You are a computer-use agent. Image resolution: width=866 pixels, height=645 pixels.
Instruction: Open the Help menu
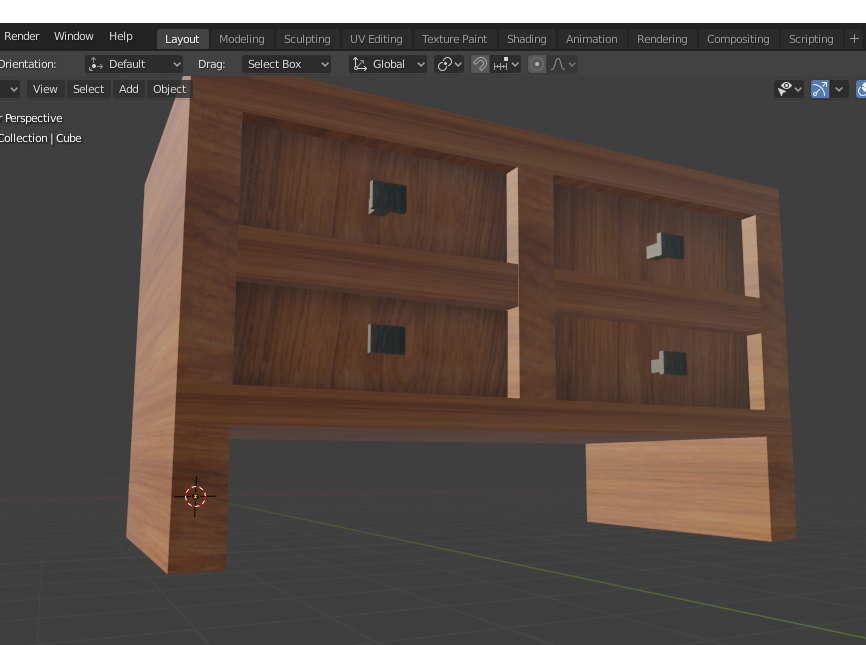click(120, 36)
